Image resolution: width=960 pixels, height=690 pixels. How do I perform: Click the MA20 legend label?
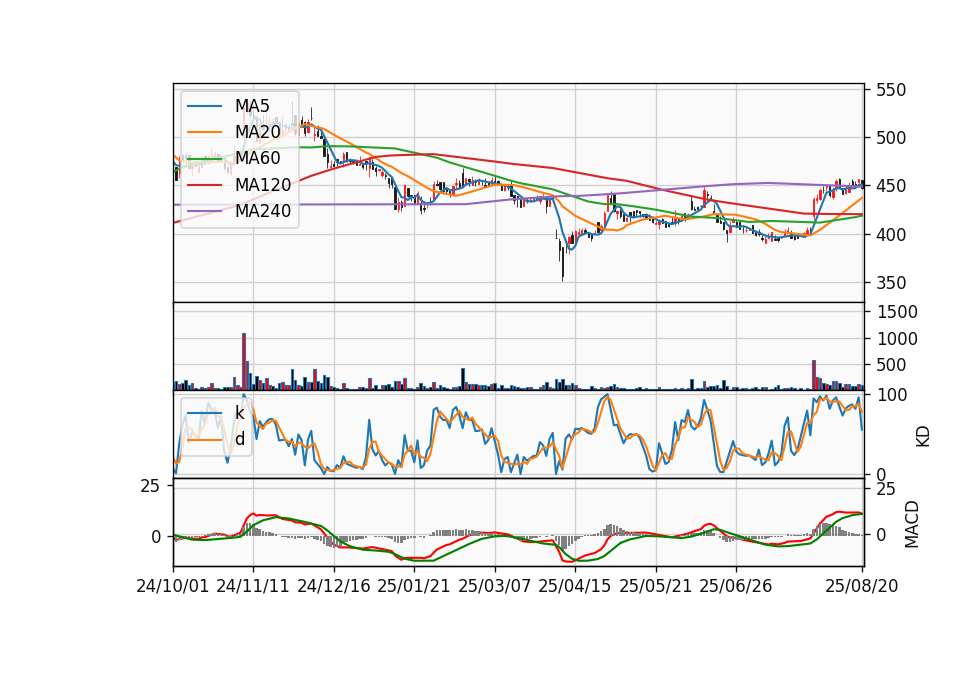pyautogui.click(x=257, y=132)
